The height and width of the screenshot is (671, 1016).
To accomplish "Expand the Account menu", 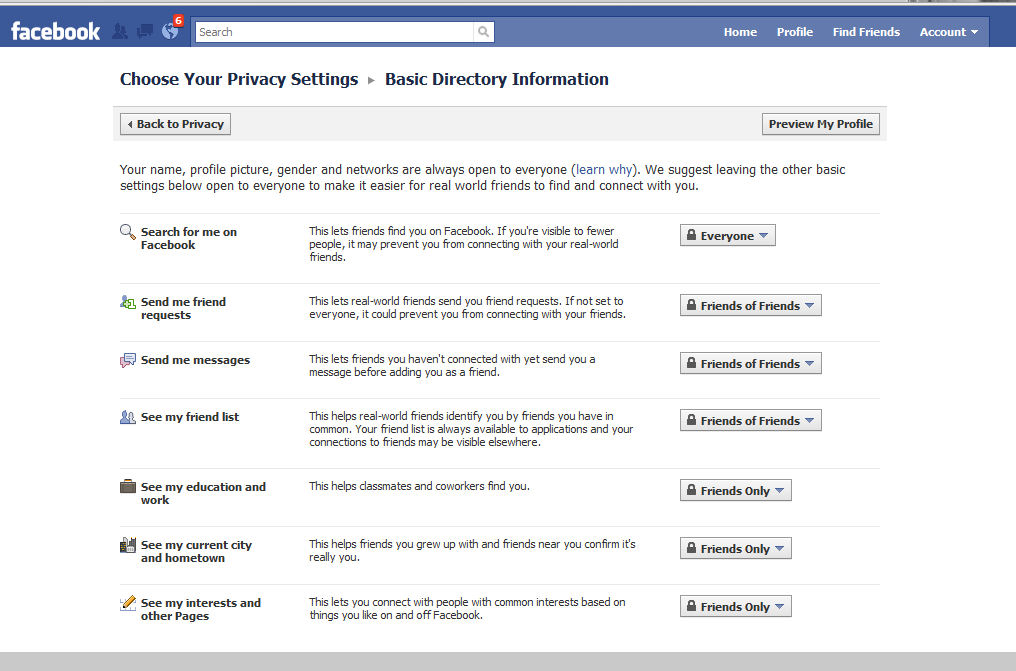I will pyautogui.click(x=949, y=32).
